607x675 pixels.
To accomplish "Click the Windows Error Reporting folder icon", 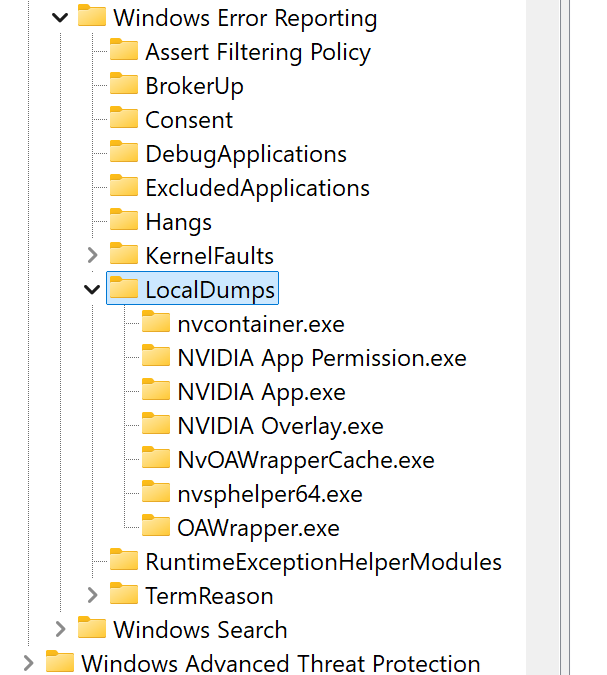I will [92, 16].
